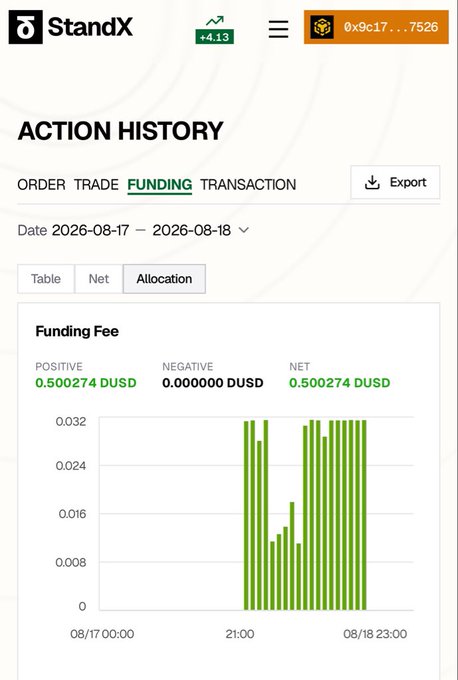This screenshot has width=458, height=680.
Task: Click the start date 2026-08-17
Action: [91, 230]
